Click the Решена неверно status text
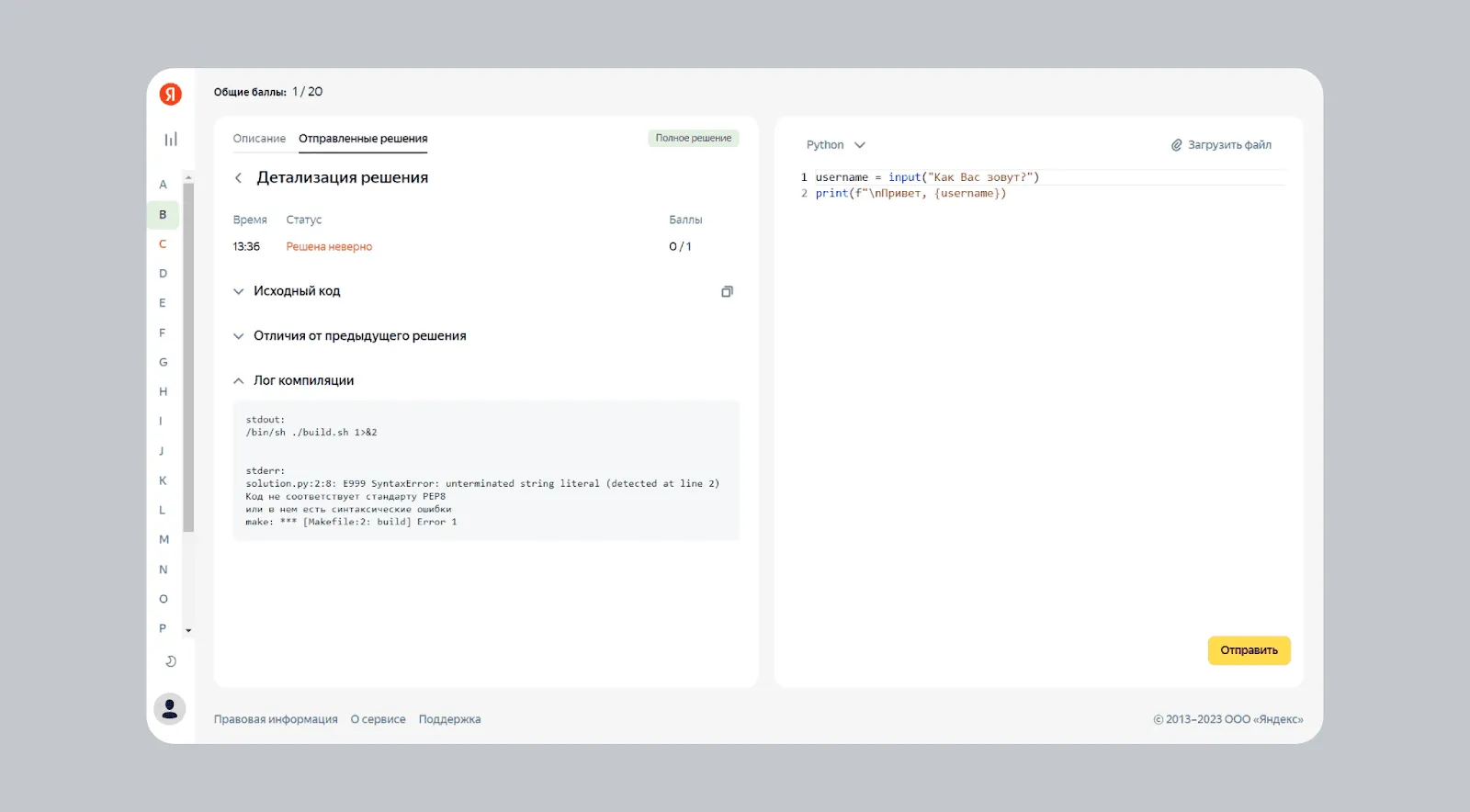 [x=329, y=247]
